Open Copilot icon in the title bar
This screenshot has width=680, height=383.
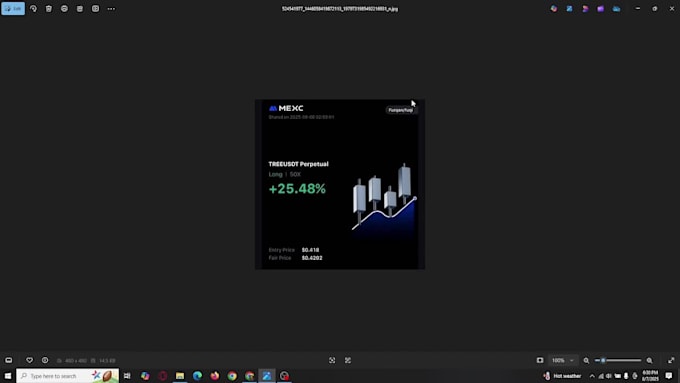(x=554, y=9)
